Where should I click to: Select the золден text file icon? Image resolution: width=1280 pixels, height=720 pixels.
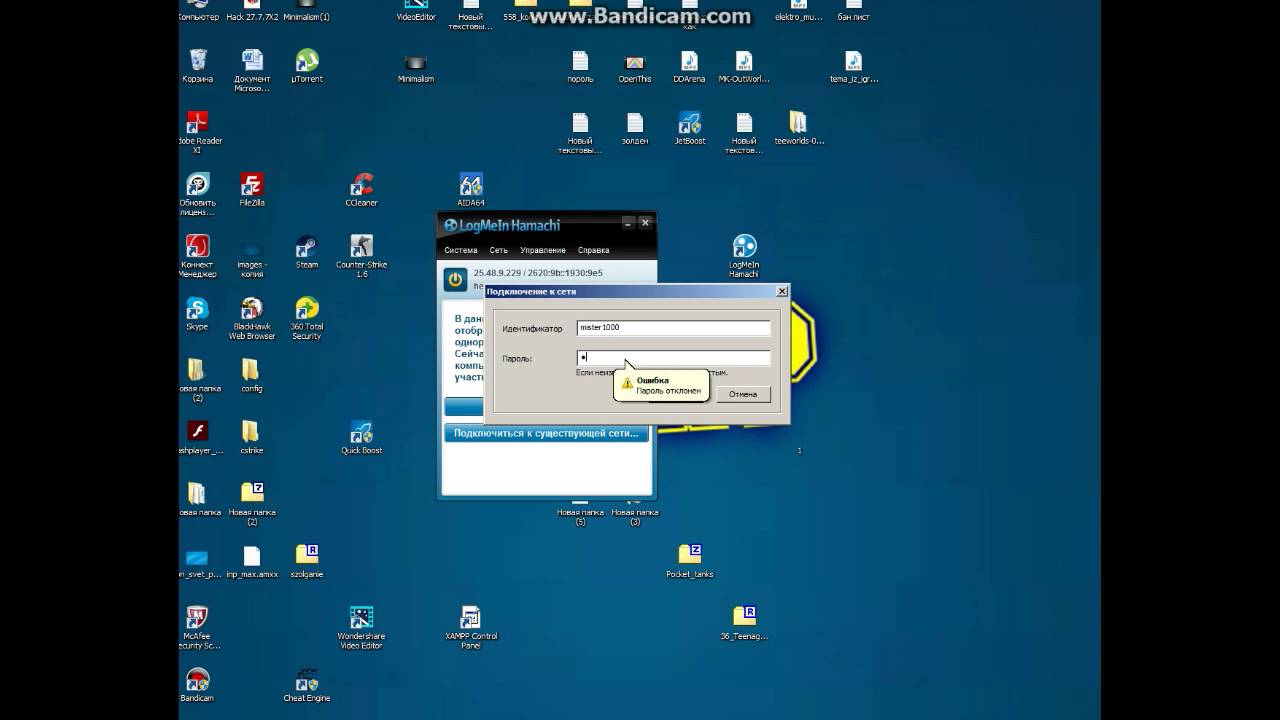[x=635, y=128]
